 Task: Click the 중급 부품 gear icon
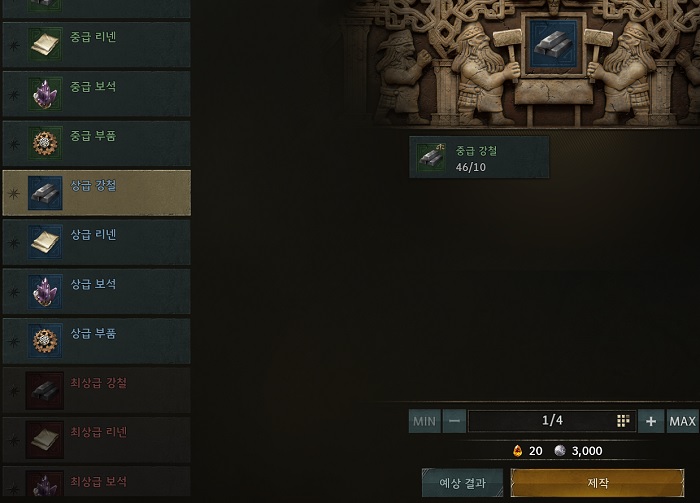coord(45,143)
